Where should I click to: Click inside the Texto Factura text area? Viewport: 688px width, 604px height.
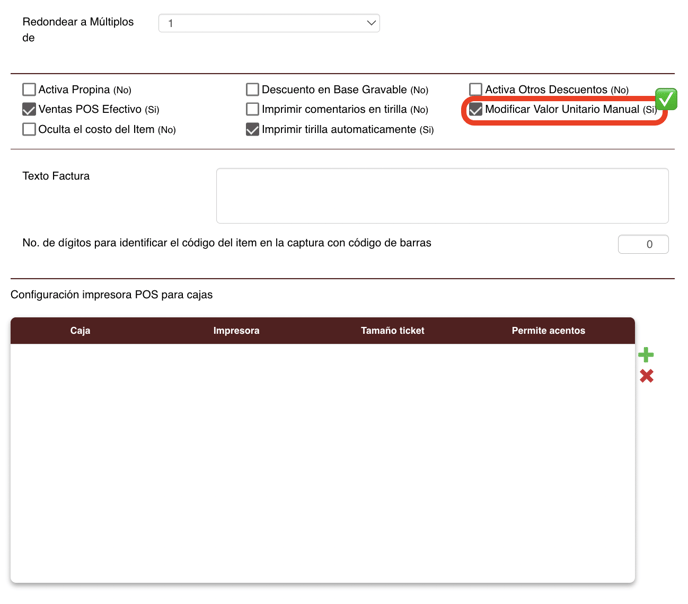[442, 196]
